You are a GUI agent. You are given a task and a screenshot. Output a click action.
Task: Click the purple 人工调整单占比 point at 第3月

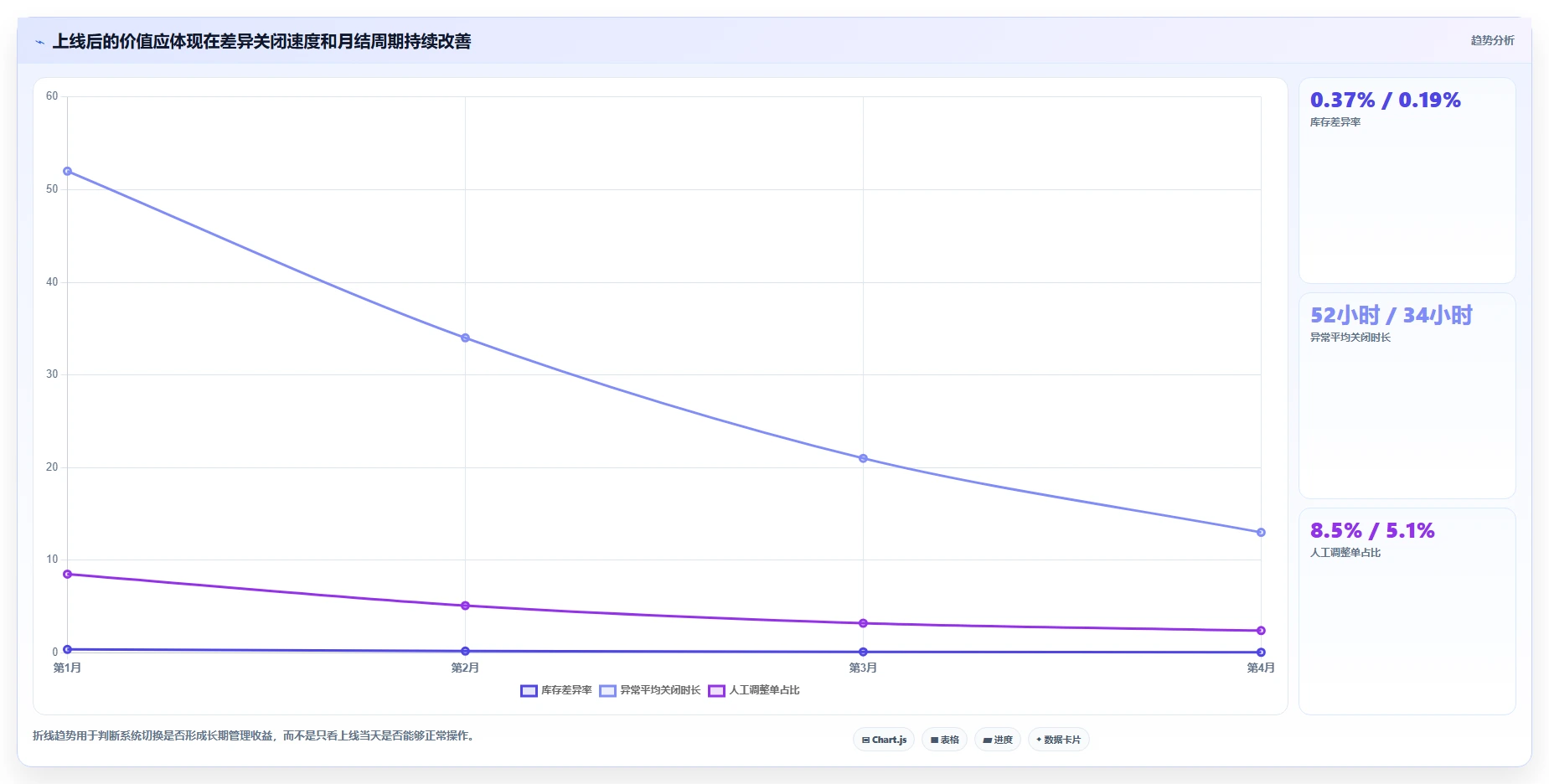pos(863,623)
